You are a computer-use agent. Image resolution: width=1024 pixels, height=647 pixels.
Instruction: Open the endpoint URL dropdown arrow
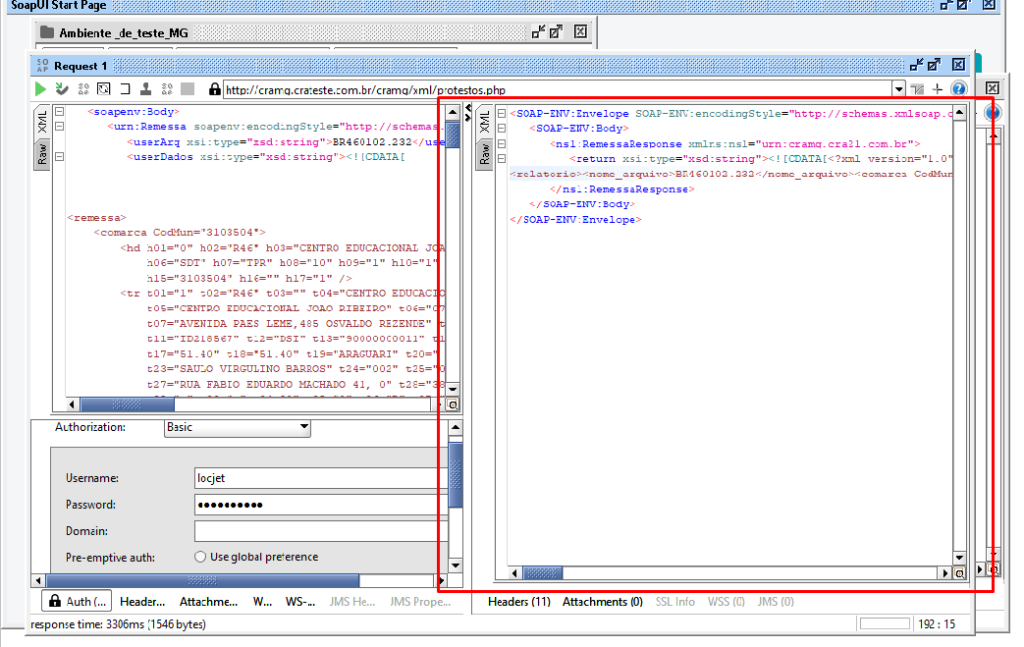coord(898,89)
